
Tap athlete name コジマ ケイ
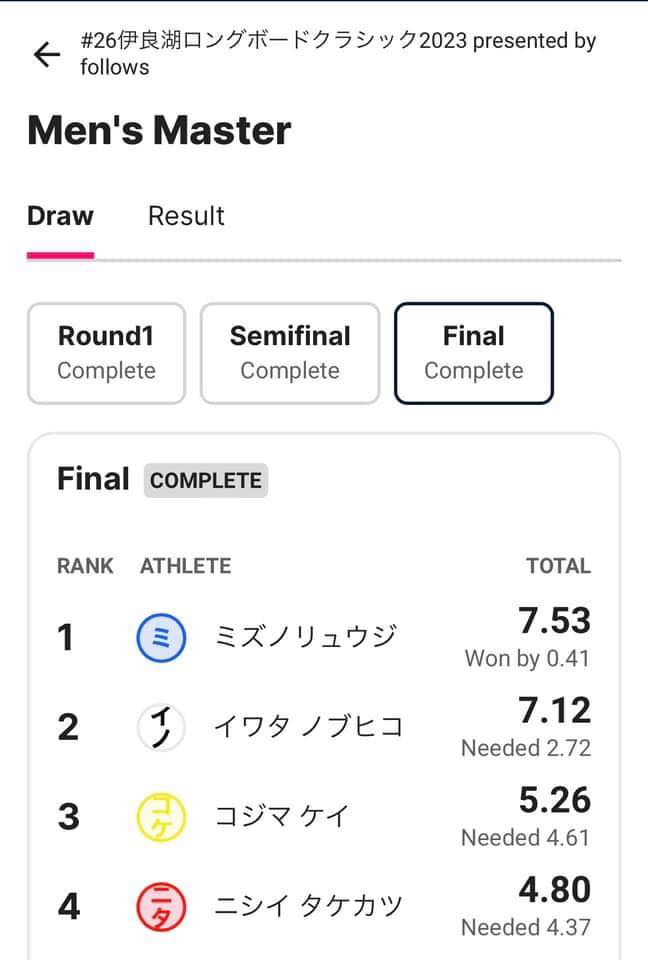click(x=282, y=816)
